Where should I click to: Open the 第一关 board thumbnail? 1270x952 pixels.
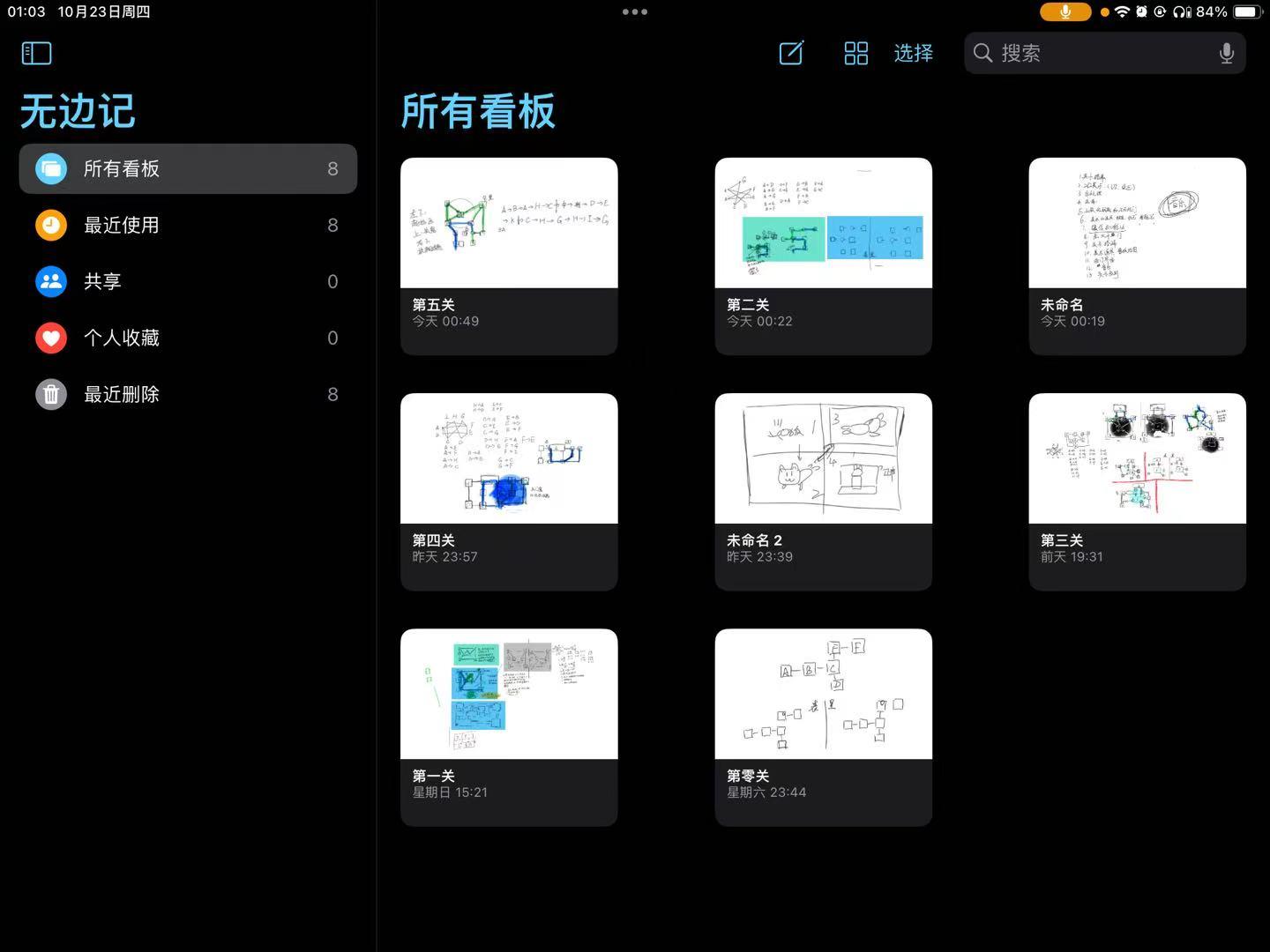(509, 694)
